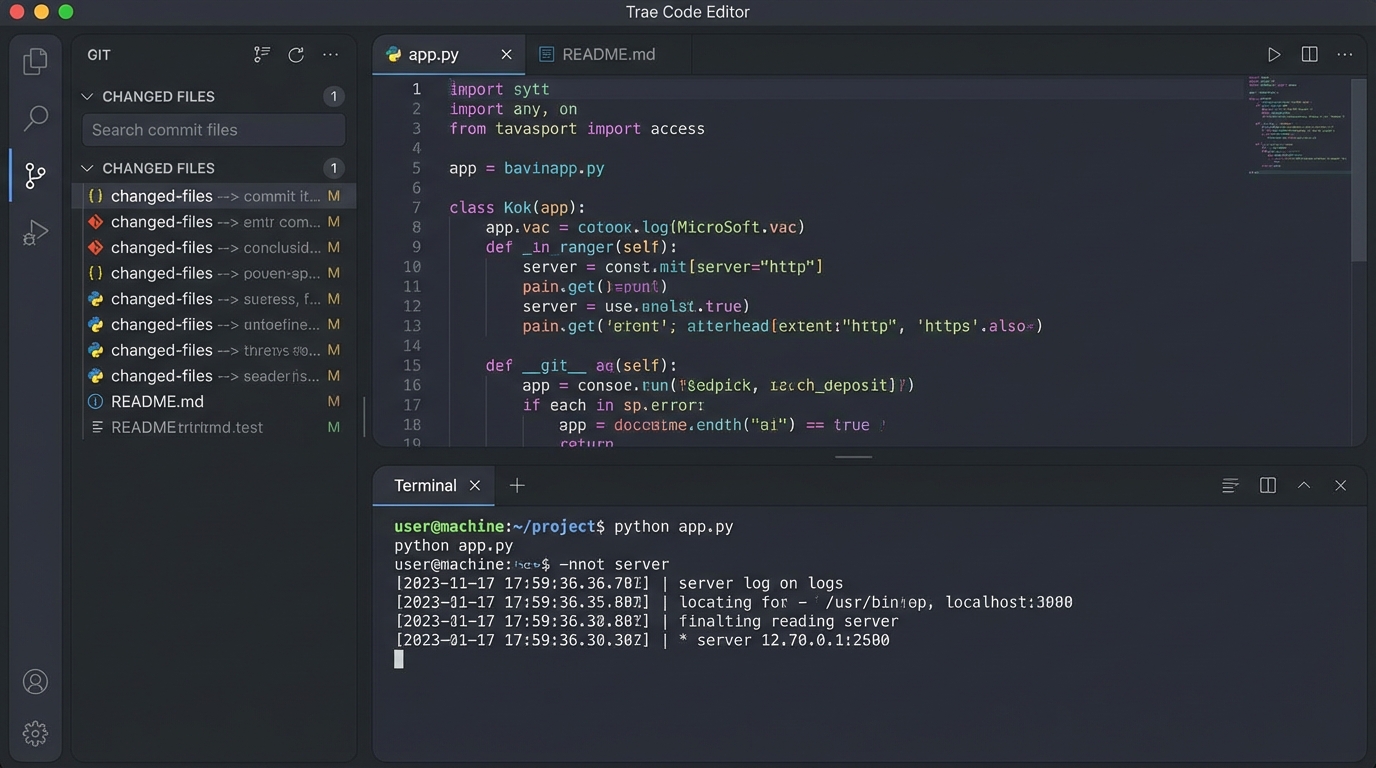
Task: Open the Explorer sidebar panel
Action: (x=35, y=60)
